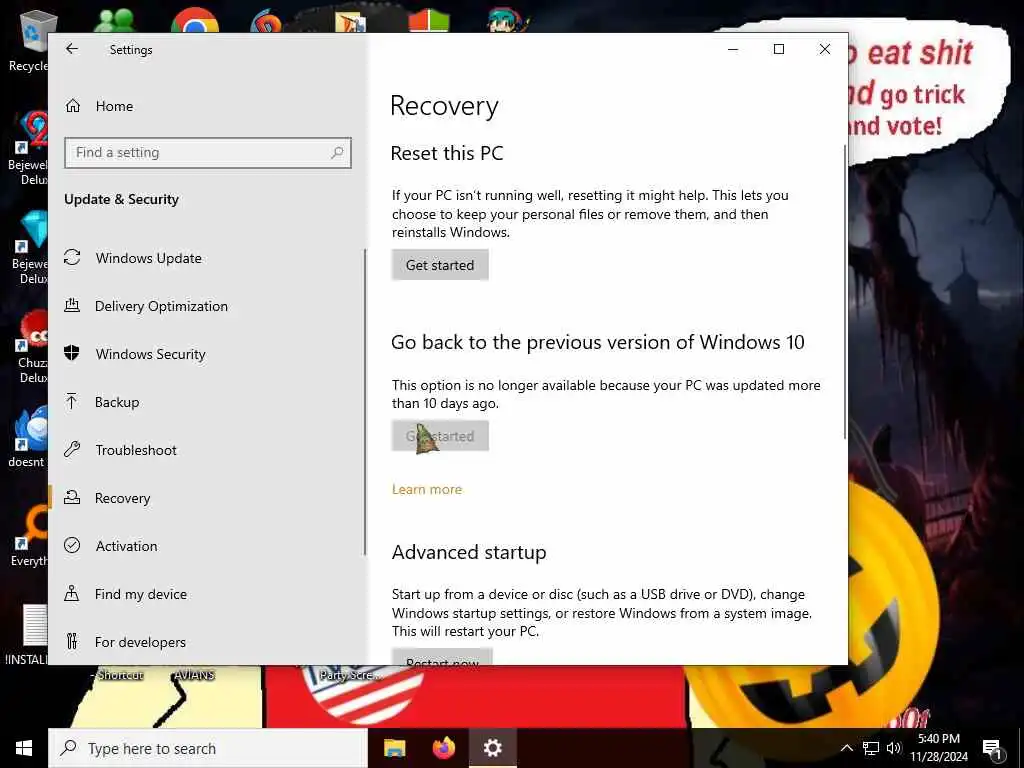Click the Troubleshoot wrench icon

click(72, 449)
